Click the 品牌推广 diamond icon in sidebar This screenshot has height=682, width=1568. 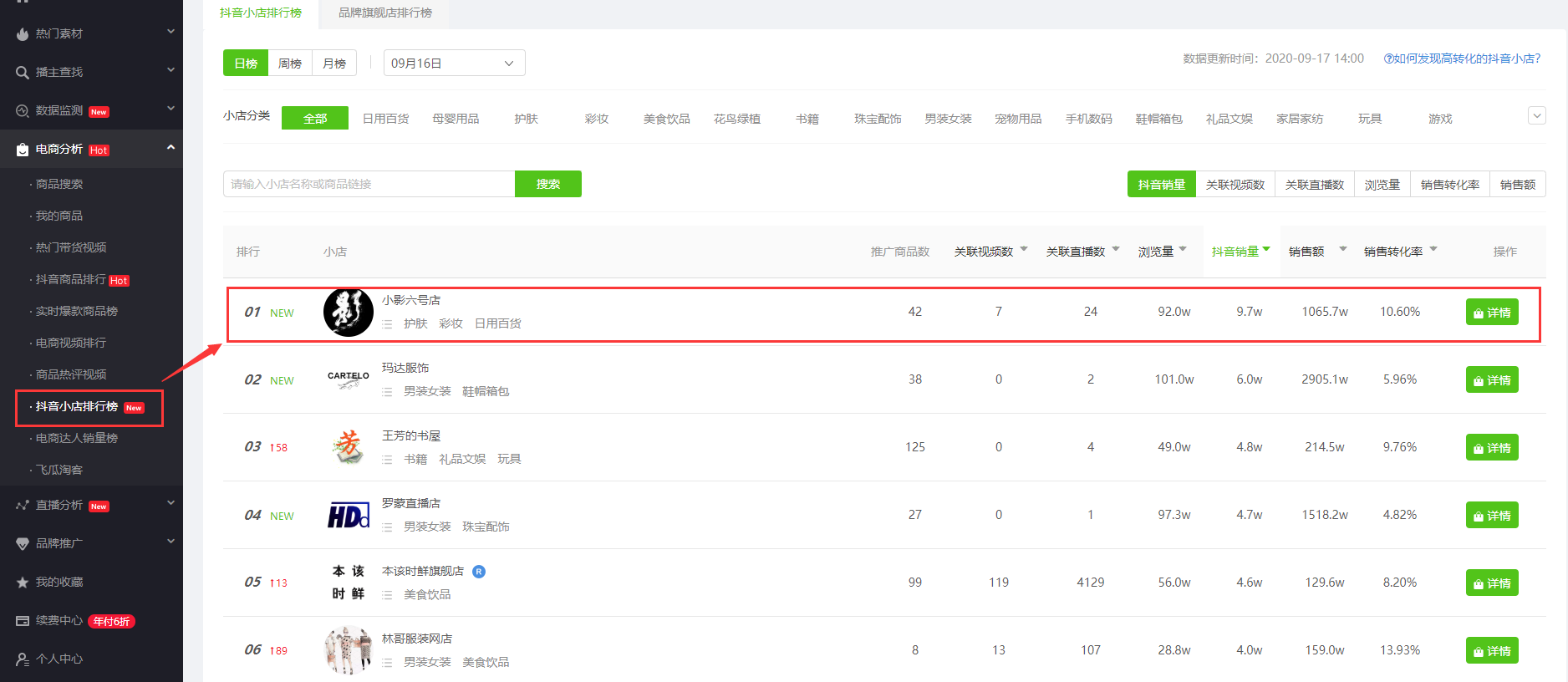click(23, 544)
